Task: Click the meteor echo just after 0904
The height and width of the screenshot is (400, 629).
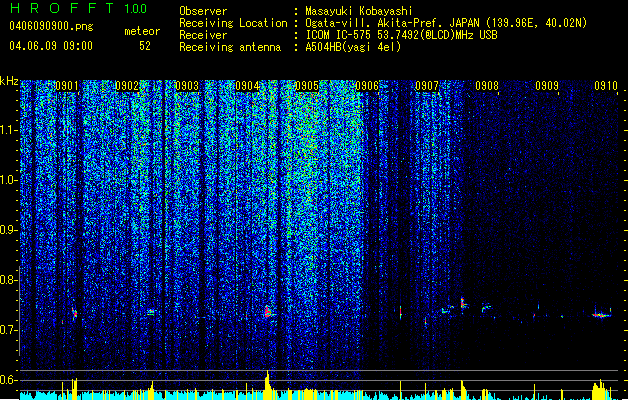Action: click(x=268, y=312)
